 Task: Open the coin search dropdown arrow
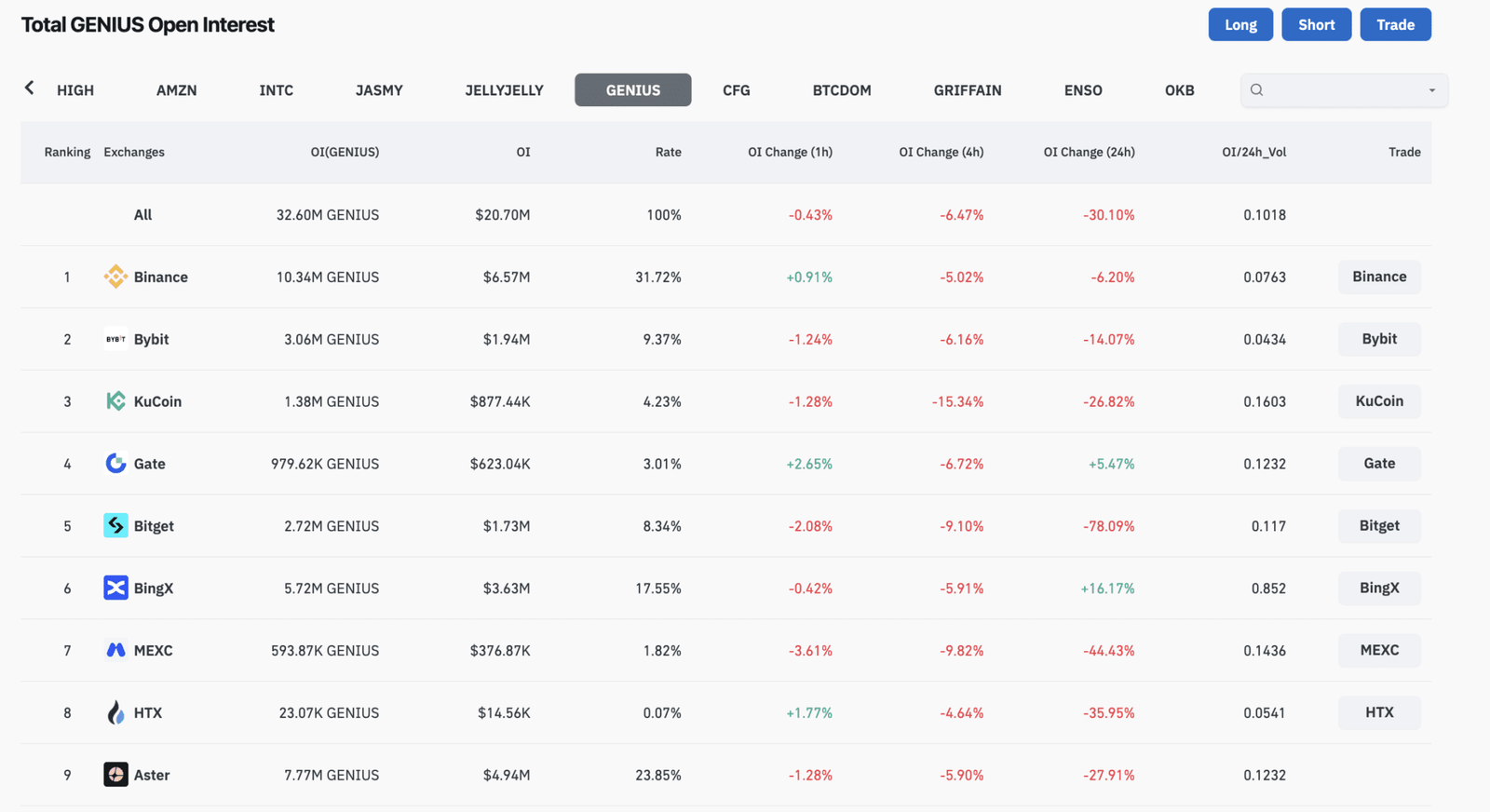click(1431, 90)
